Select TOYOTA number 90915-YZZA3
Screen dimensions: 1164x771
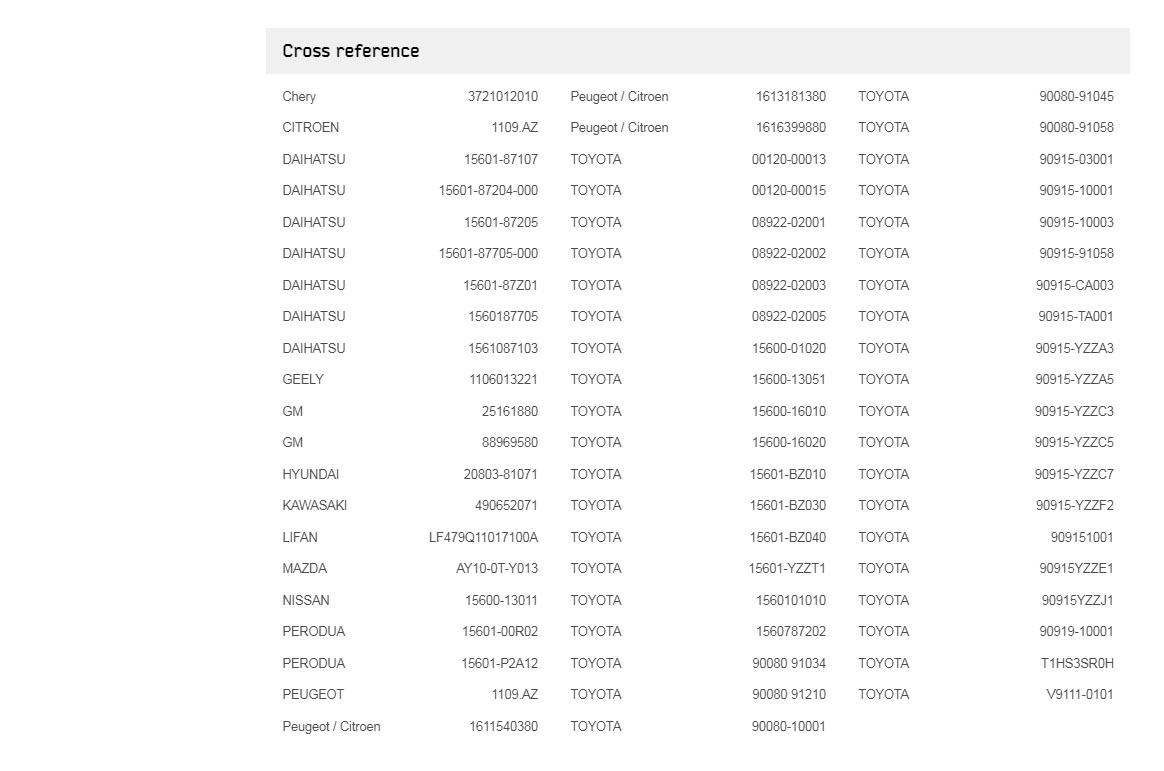(x=1074, y=349)
